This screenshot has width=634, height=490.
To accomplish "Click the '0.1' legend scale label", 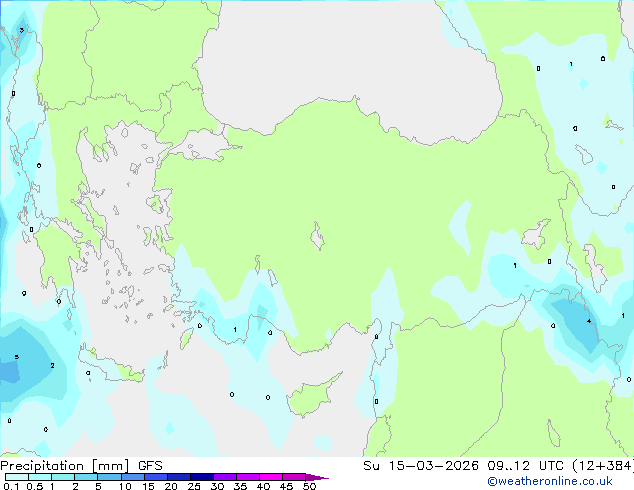I will (11, 486).
